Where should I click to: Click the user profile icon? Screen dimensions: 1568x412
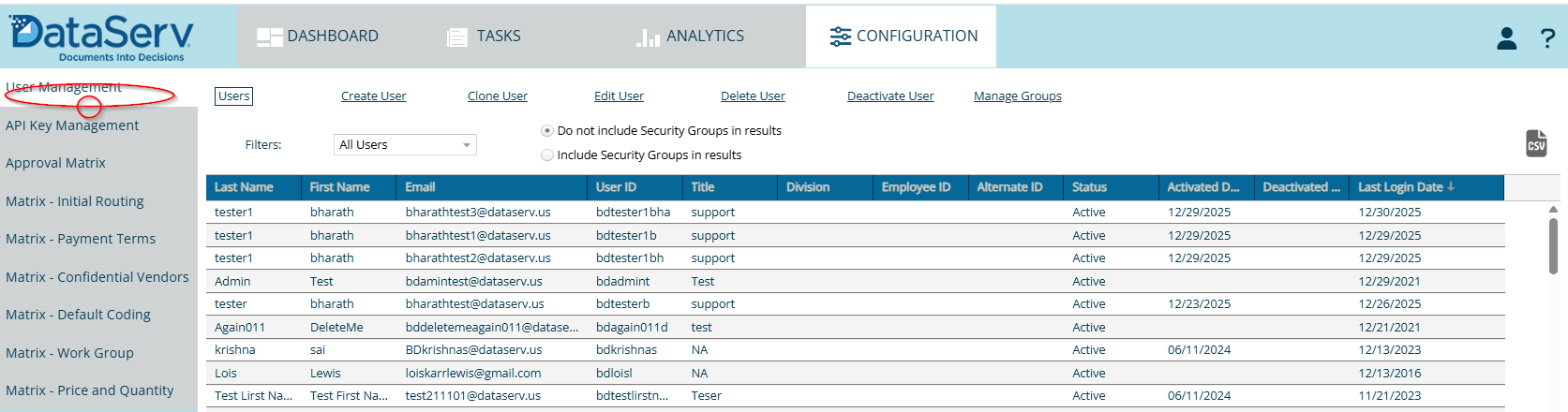(1506, 38)
